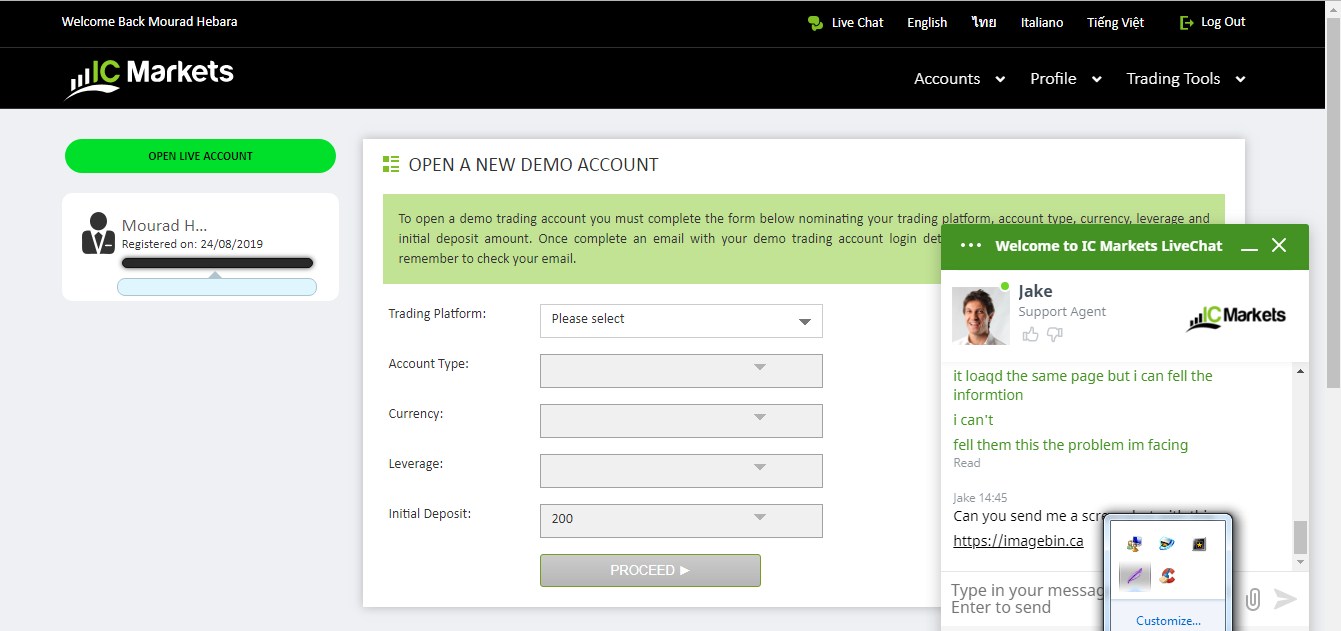Screen dimensions: 1341x631
Task: Click the Live Chat speech bubble icon
Action: 815,23
